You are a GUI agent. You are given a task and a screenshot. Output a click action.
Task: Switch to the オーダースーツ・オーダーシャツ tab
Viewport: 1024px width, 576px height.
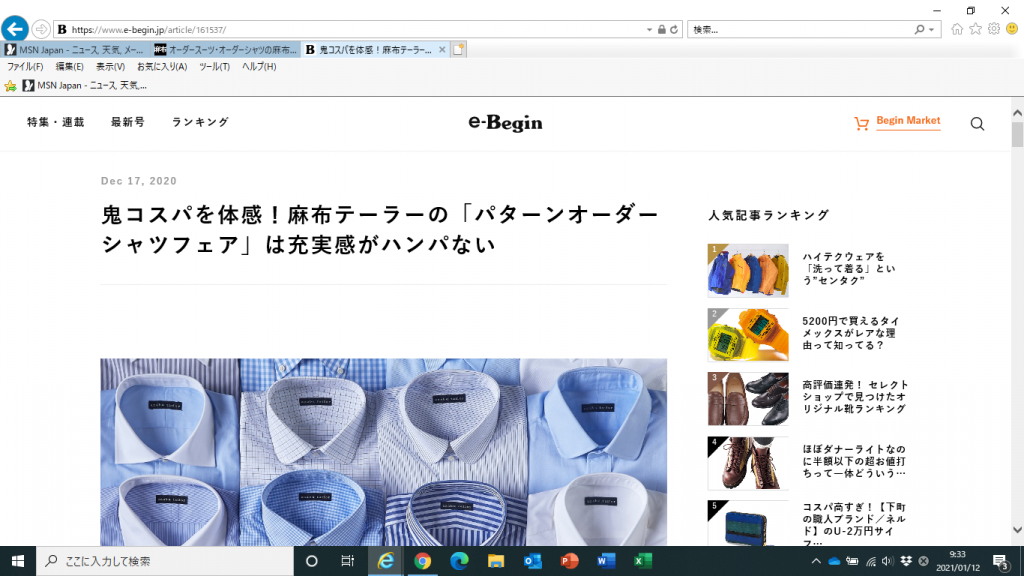[226, 50]
